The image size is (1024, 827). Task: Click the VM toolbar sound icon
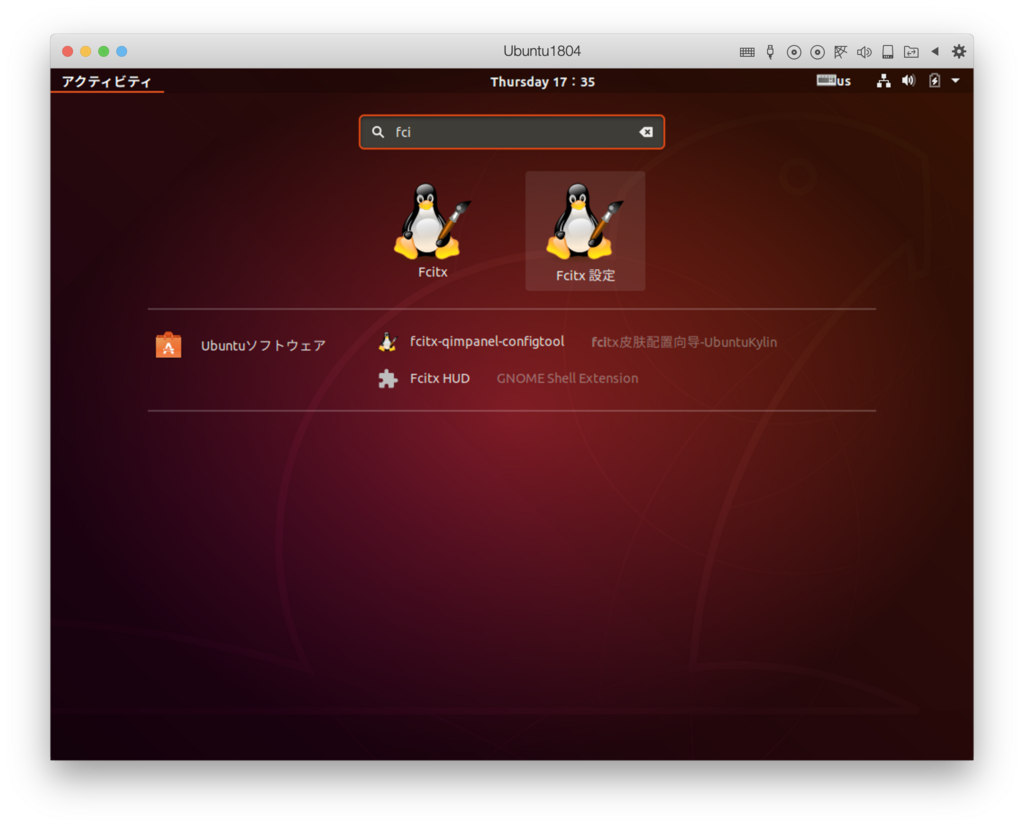coord(864,52)
